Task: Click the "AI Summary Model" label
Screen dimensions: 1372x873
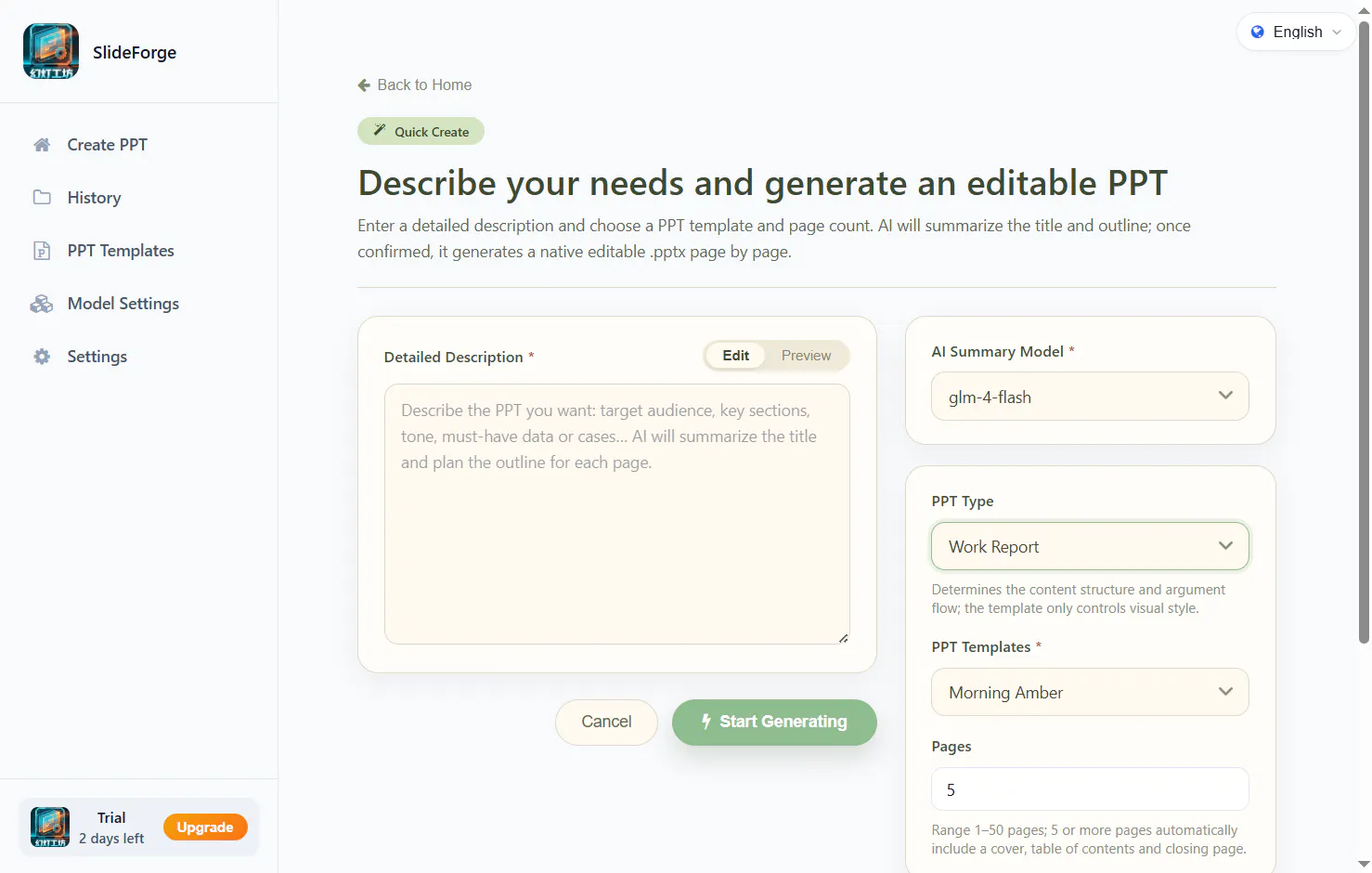Action: click(997, 351)
